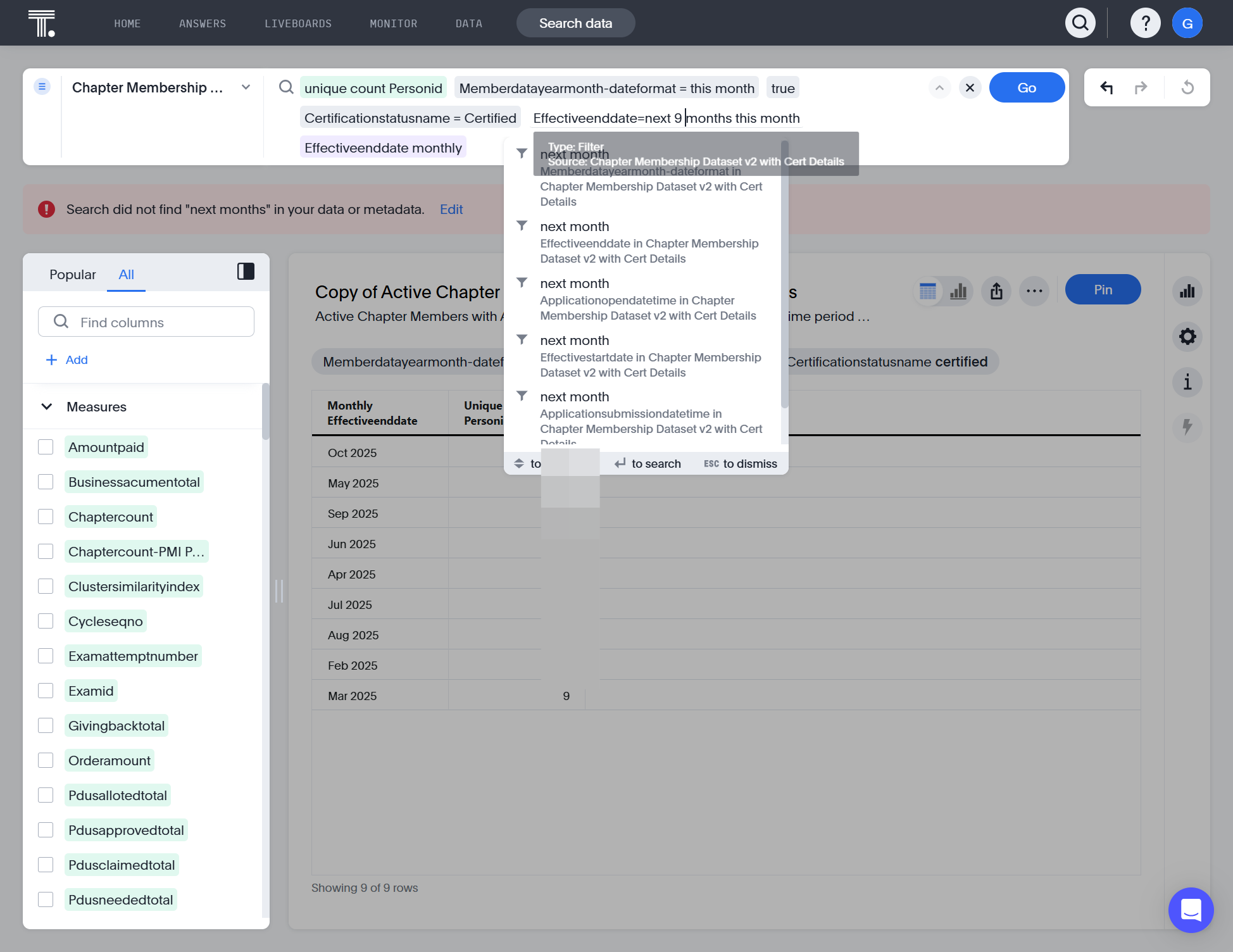This screenshot has width=1233, height=952.
Task: Click the Add column link
Action: click(x=66, y=360)
